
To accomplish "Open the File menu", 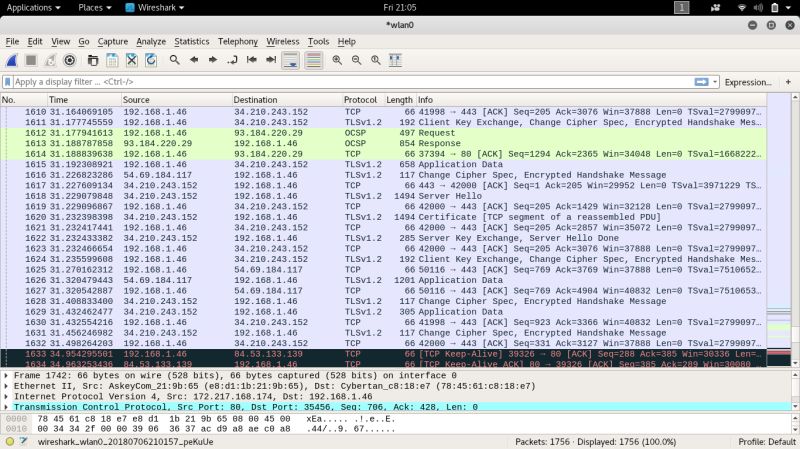I will [x=12, y=41].
